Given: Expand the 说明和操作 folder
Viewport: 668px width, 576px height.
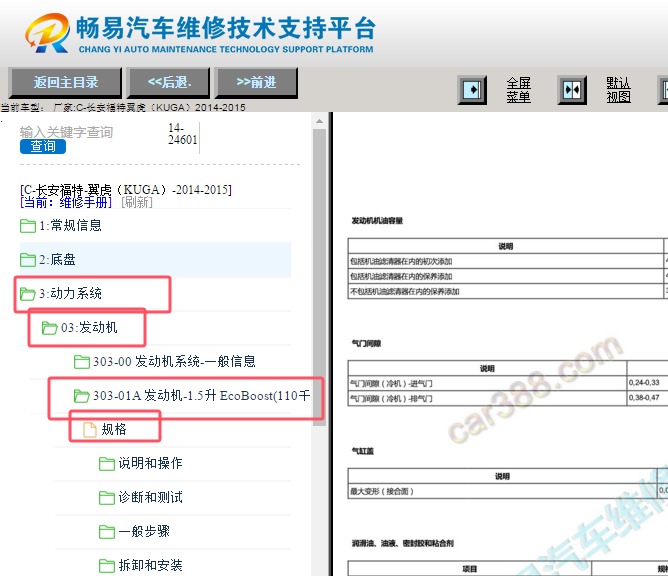Looking at the screenshot, I should (150, 463).
